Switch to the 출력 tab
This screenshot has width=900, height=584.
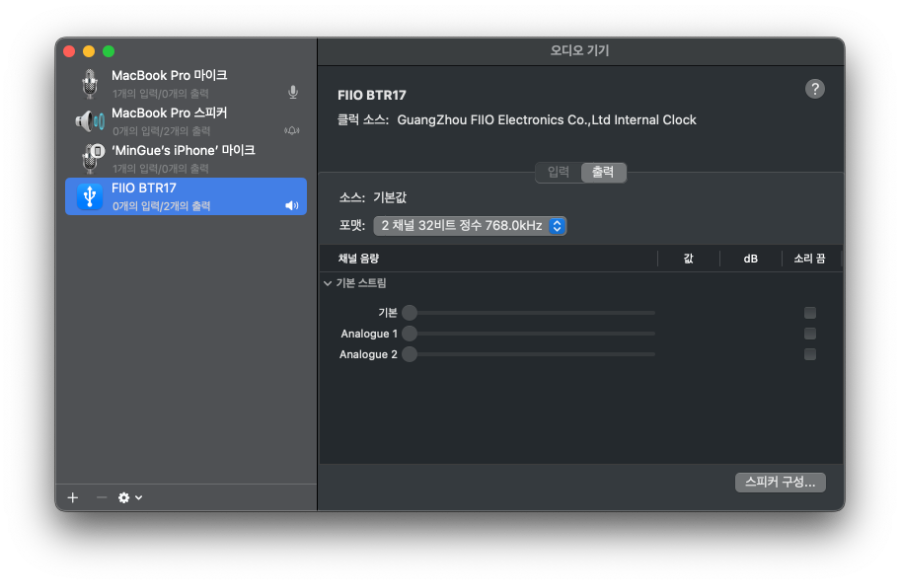coord(603,172)
